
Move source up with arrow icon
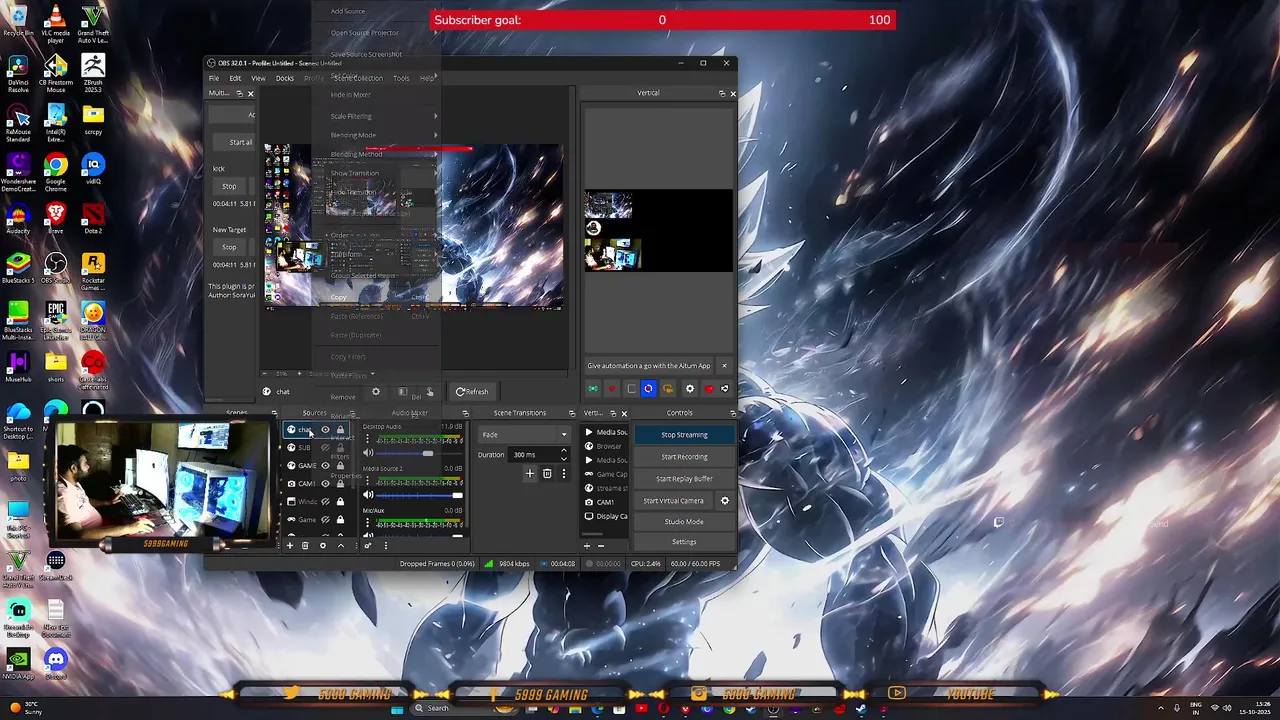(x=340, y=545)
